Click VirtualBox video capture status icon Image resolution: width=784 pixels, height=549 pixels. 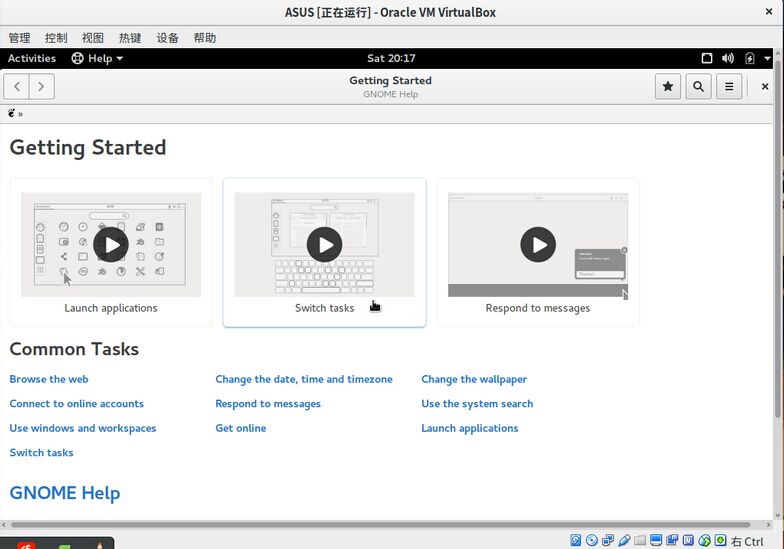(672, 540)
